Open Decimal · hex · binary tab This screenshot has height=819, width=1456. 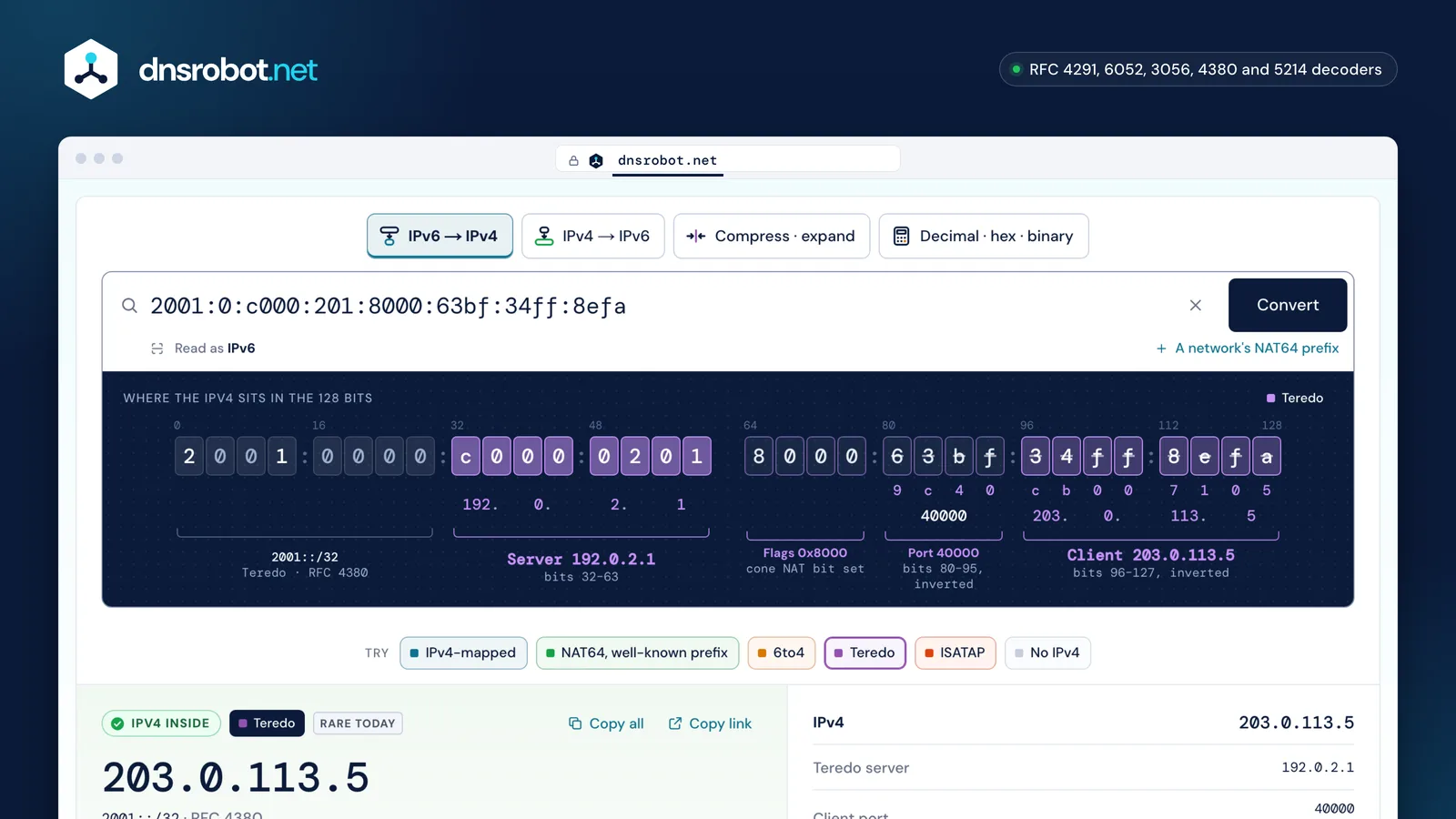pyautogui.click(x=984, y=236)
